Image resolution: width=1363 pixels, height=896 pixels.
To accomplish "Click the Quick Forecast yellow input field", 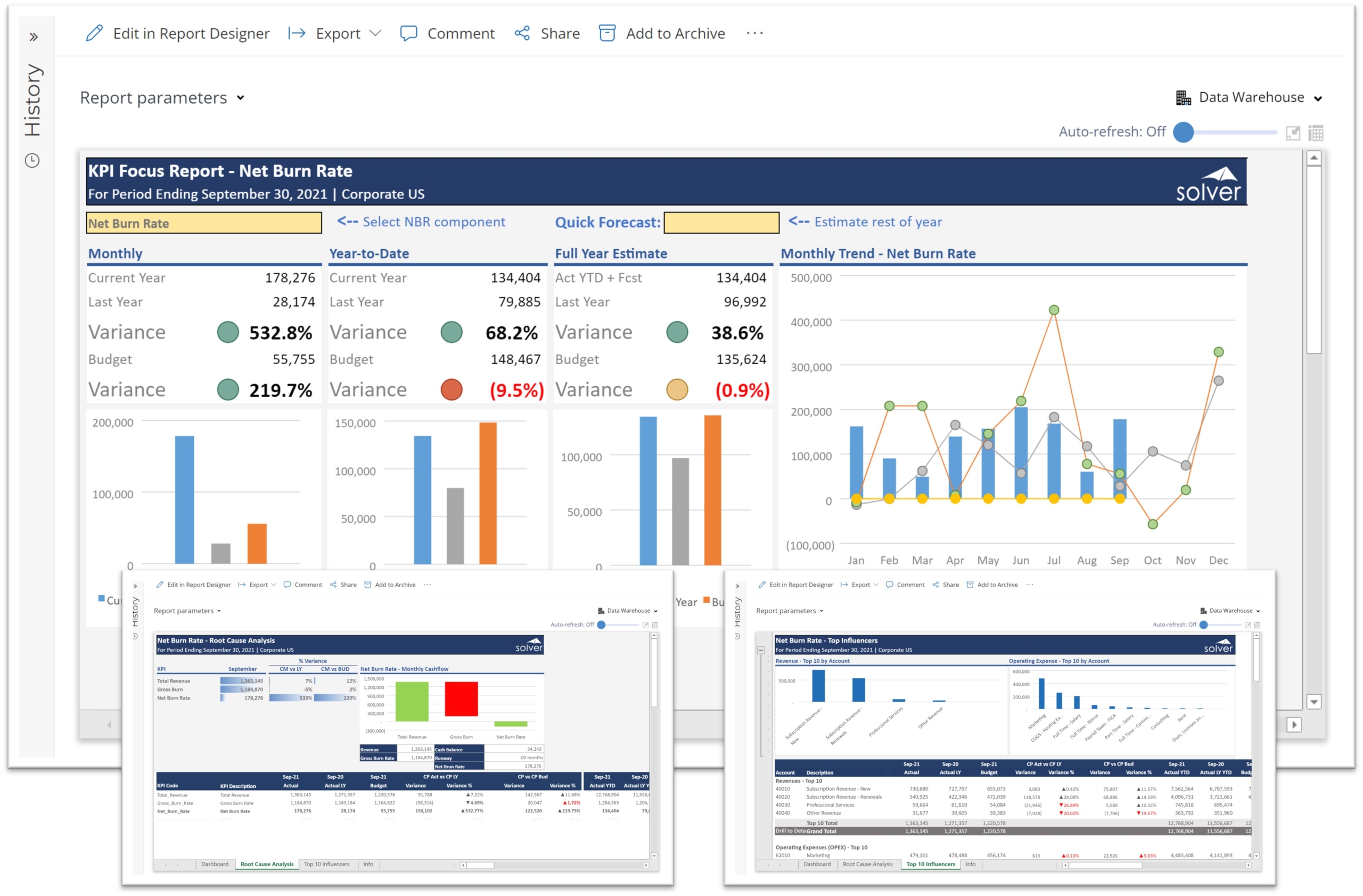I will [x=721, y=223].
